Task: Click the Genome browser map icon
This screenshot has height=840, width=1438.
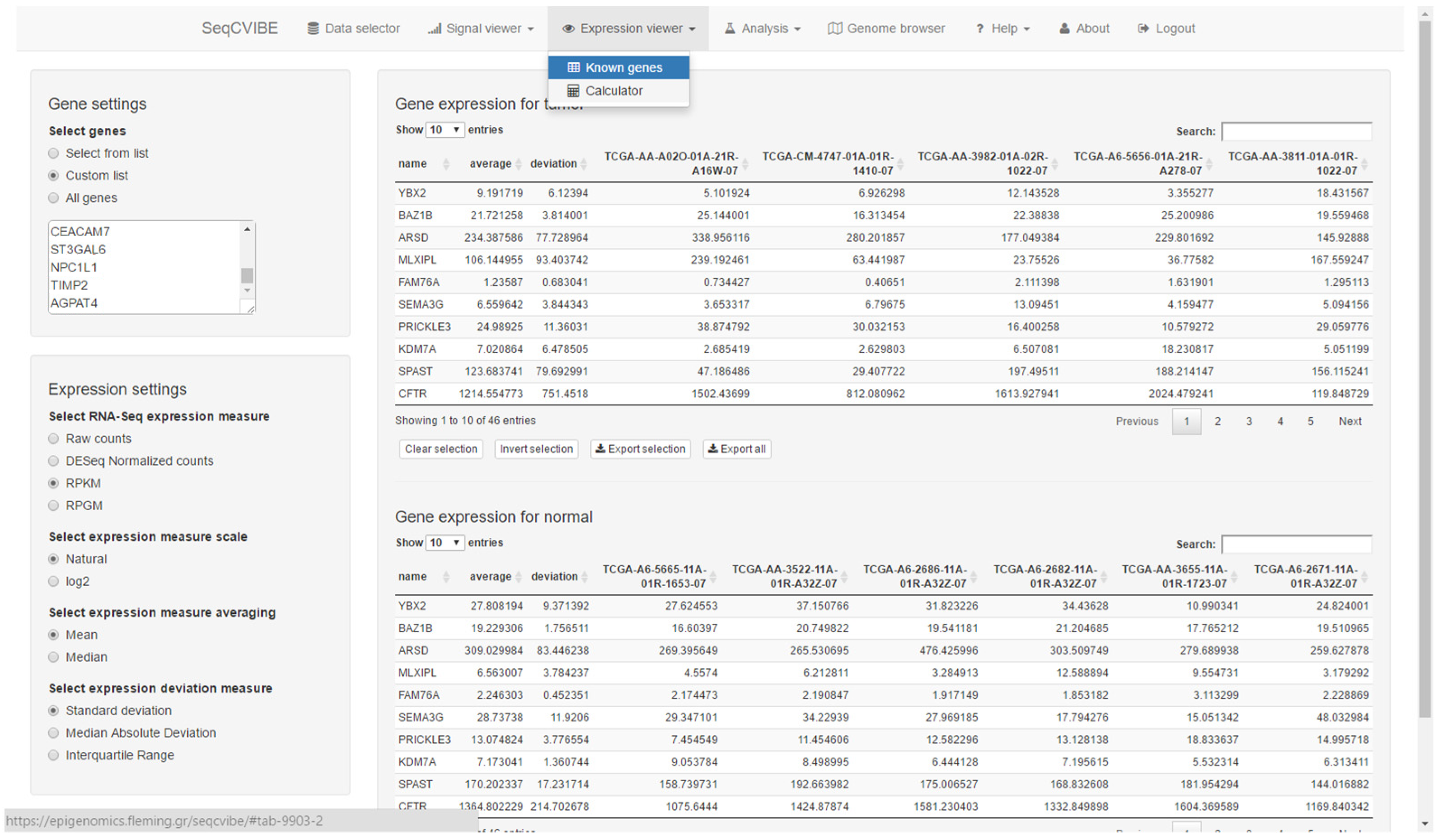Action: coord(835,28)
